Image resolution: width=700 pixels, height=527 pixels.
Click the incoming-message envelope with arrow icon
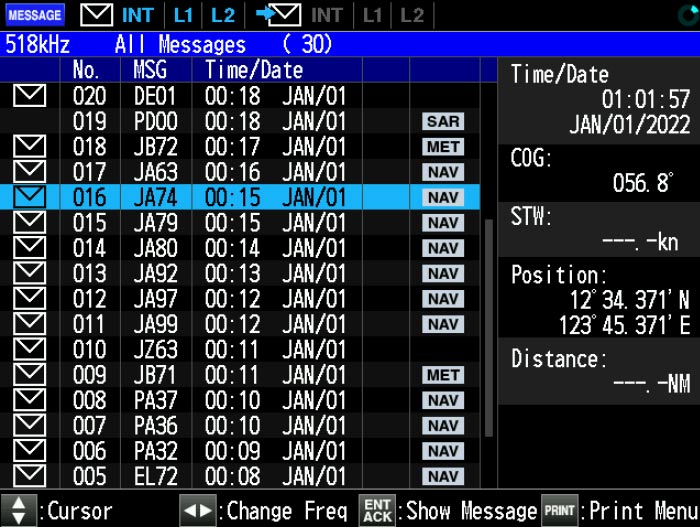coord(278,15)
